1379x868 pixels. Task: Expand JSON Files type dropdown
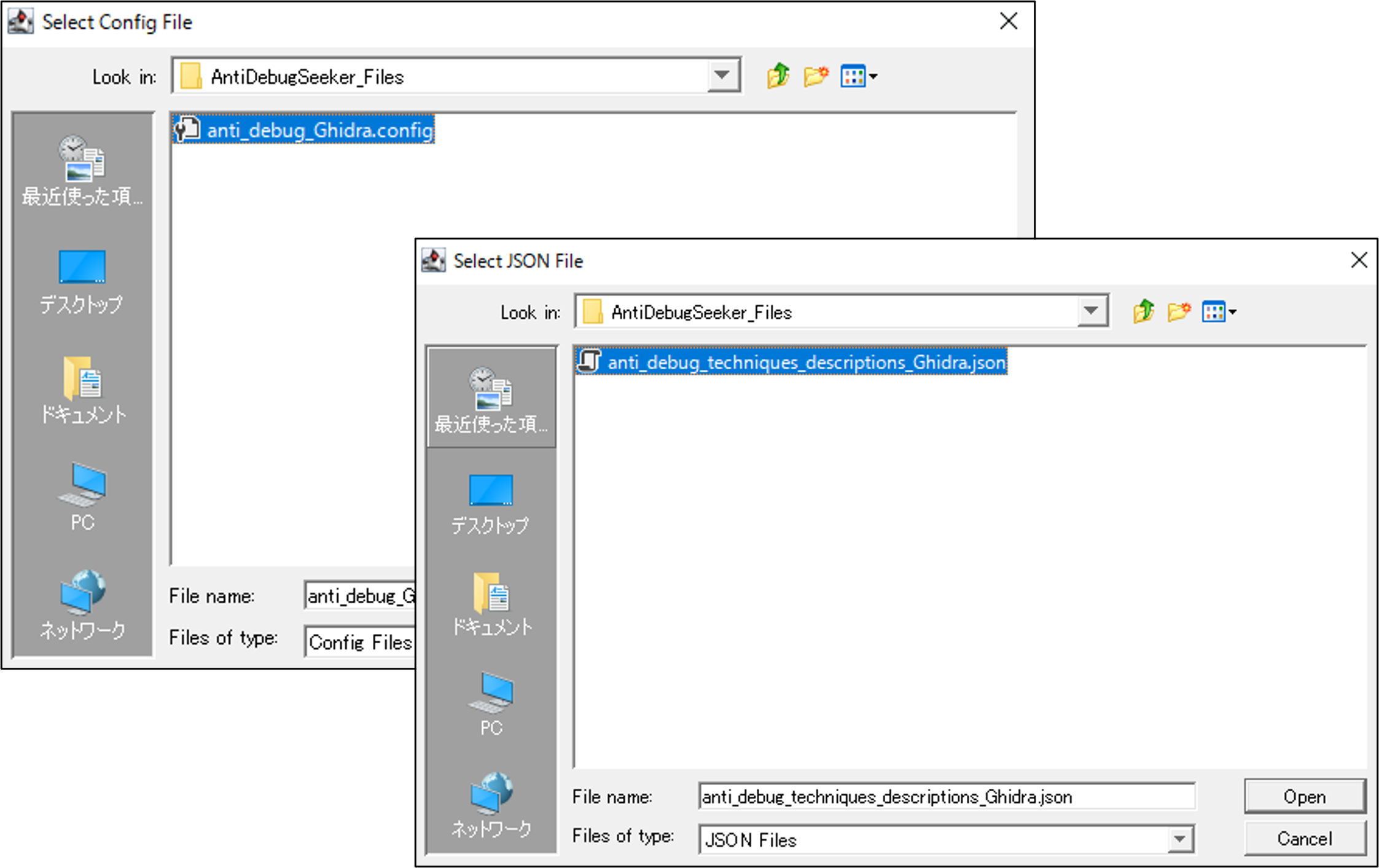click(x=1179, y=839)
